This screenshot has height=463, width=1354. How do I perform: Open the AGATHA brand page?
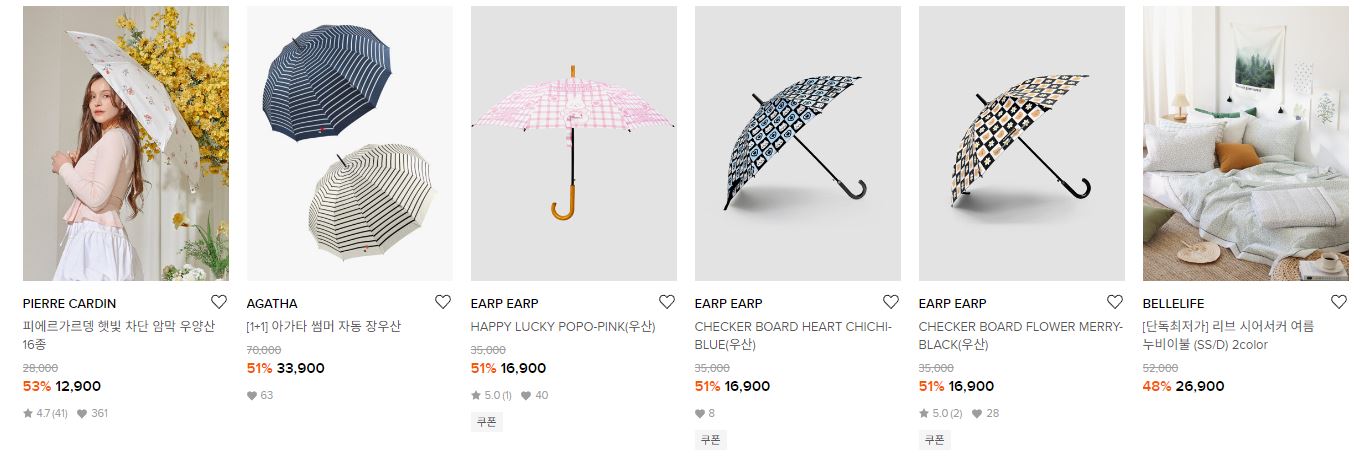[x=272, y=304]
